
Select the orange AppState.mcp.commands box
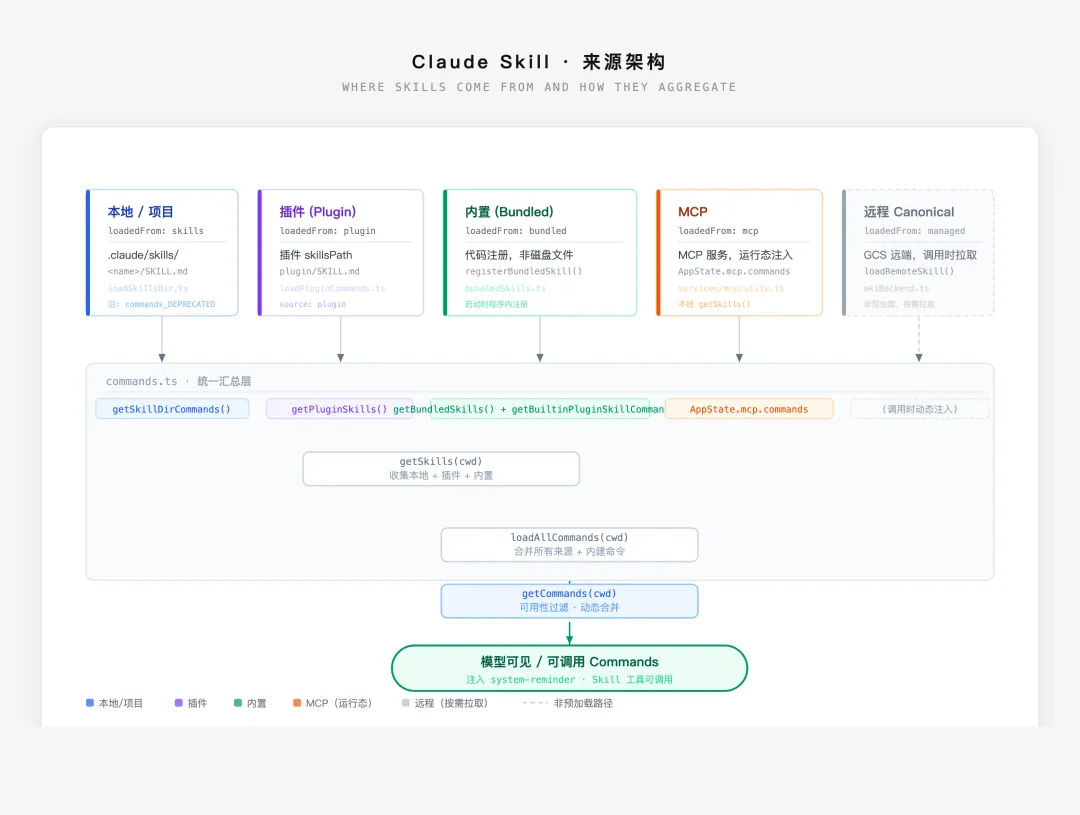[x=749, y=409]
